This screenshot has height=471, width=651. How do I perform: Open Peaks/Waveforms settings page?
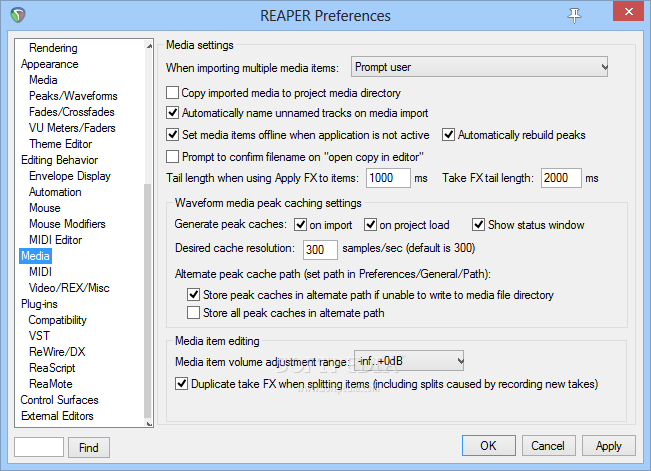pos(73,96)
